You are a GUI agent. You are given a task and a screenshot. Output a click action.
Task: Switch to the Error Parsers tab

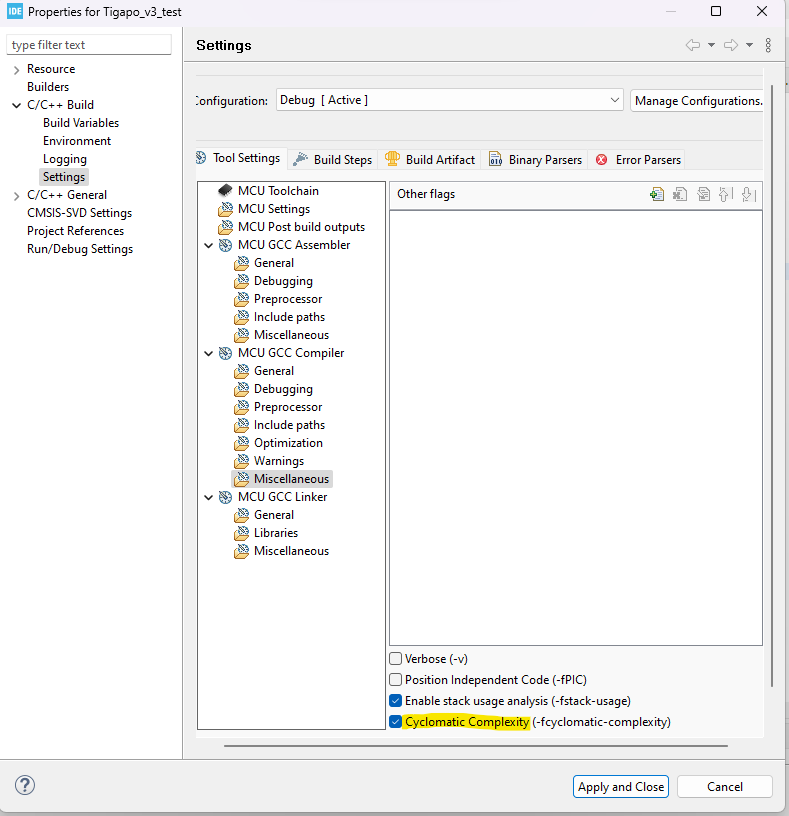pos(638,159)
